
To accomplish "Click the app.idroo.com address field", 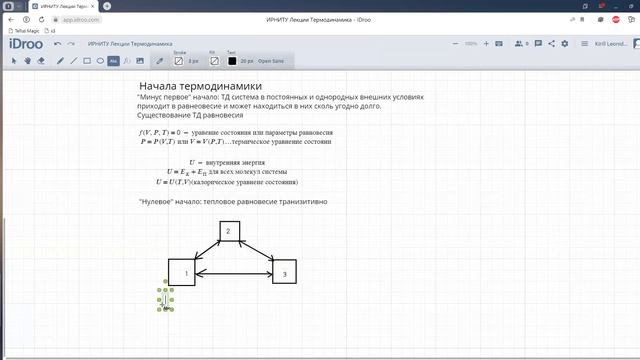I will click(x=81, y=20).
